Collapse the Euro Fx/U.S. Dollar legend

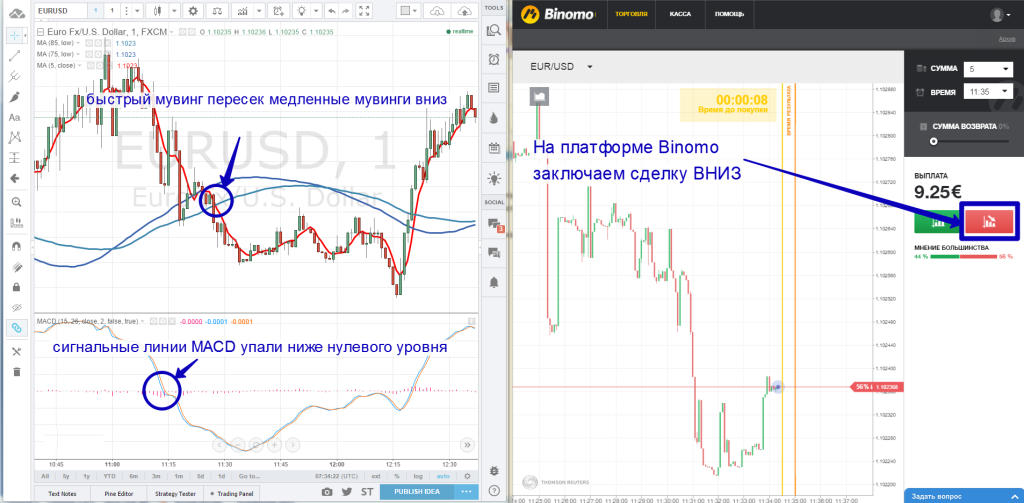coord(41,32)
